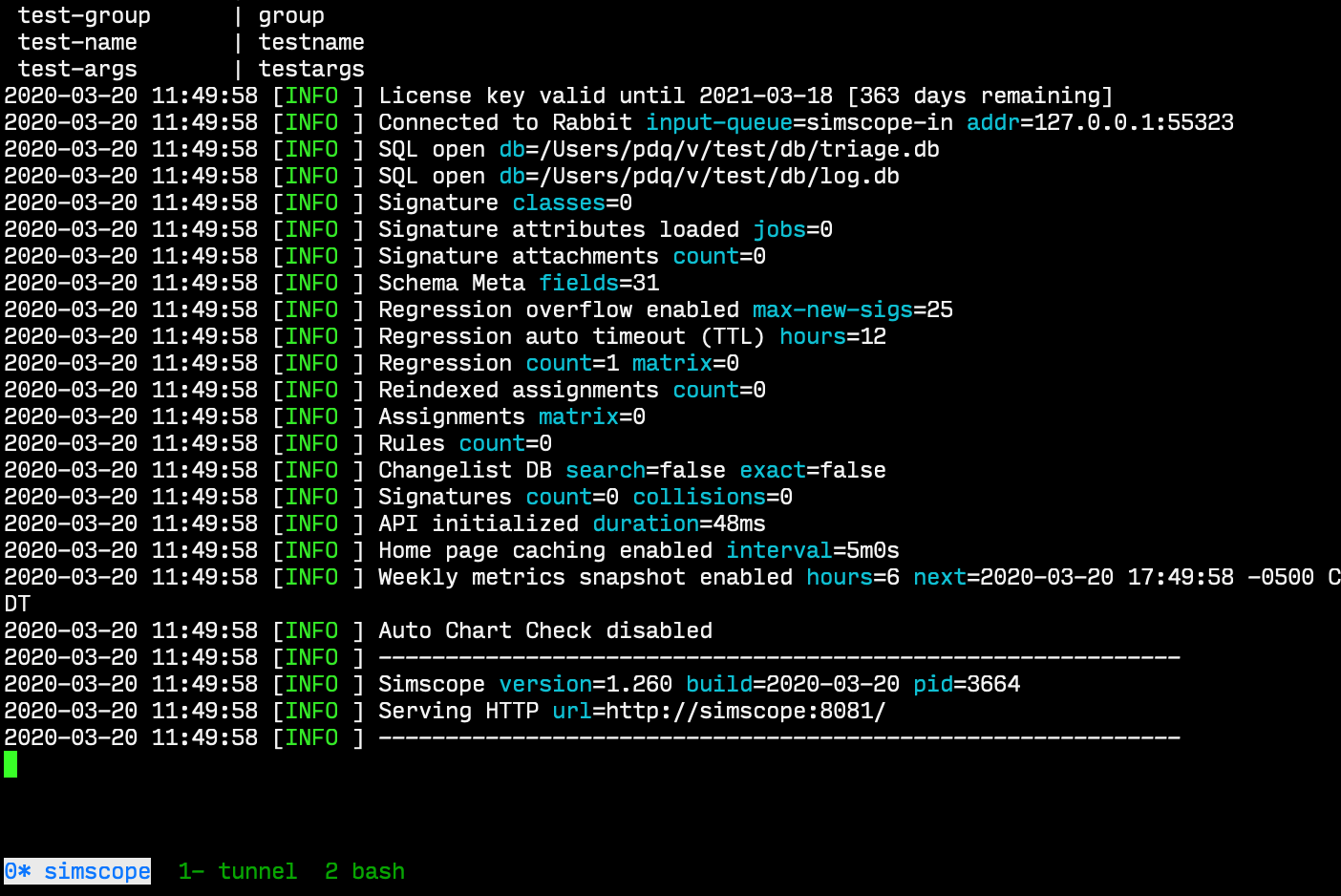Click 'next=2020-03-20 17:49:58' value
Viewport: 1341px width, 896px height.
[x=1074, y=577]
